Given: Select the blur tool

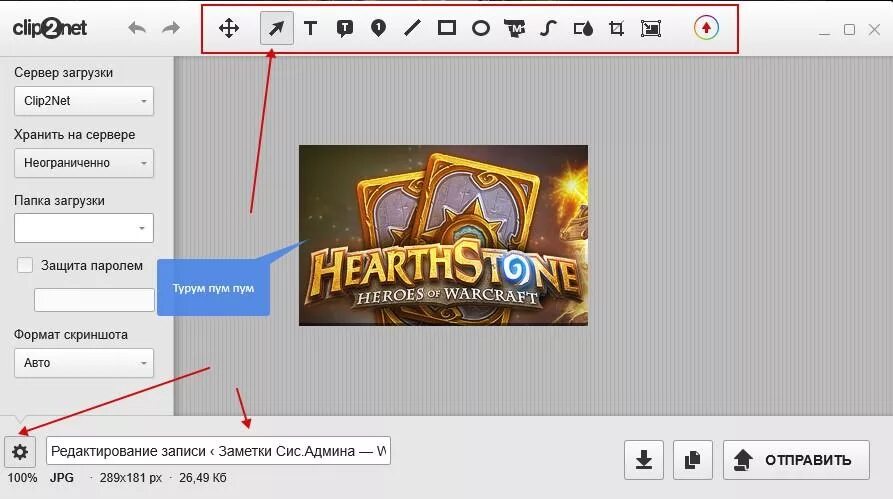Looking at the screenshot, I should tap(583, 28).
